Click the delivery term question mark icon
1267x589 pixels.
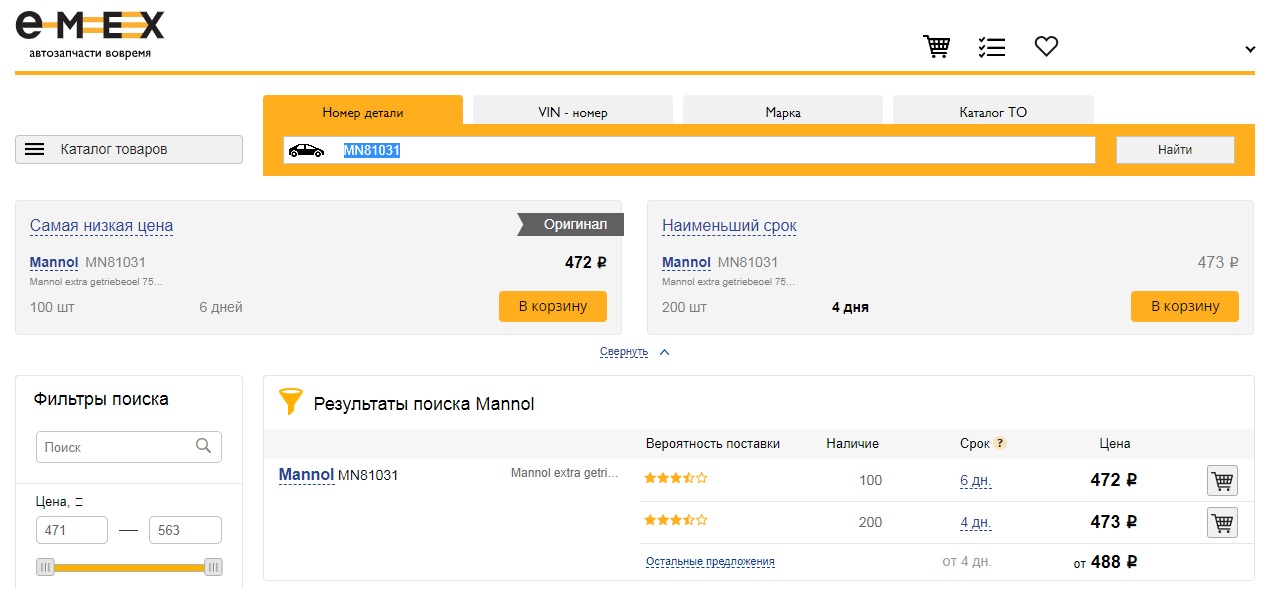click(1000, 443)
